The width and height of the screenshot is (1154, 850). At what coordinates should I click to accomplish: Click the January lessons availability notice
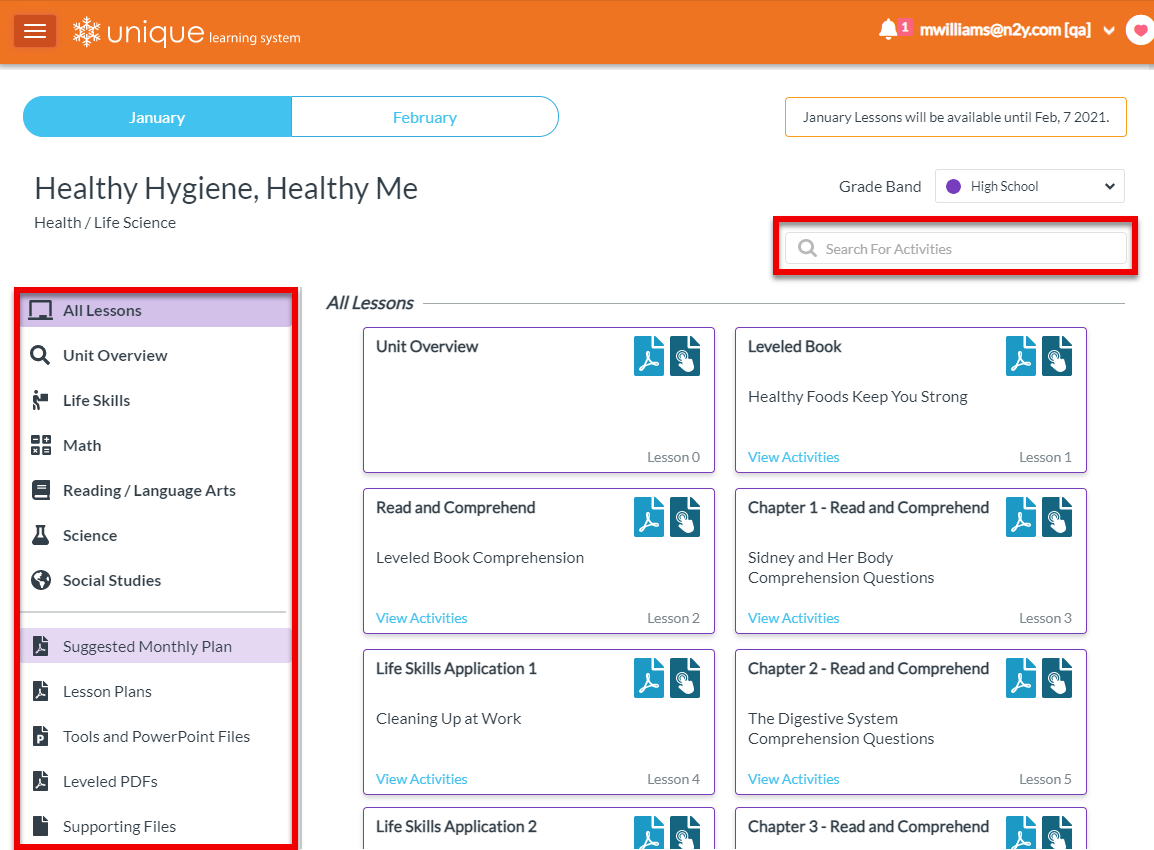pyautogui.click(x=955, y=117)
